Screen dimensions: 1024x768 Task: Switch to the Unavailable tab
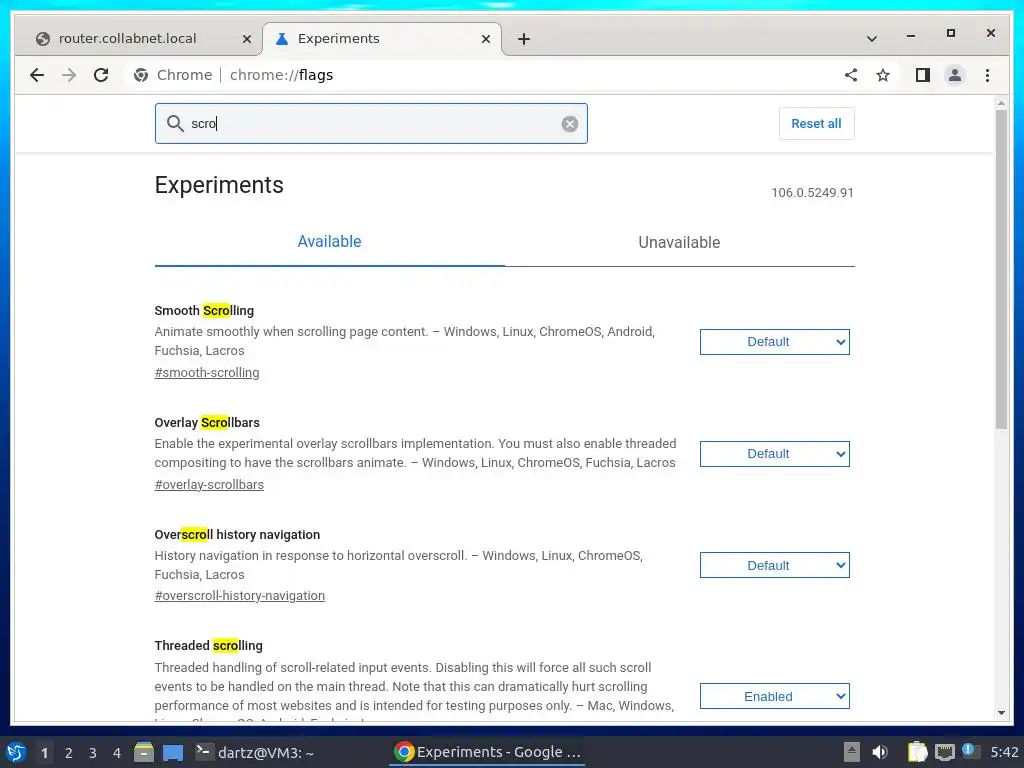tap(679, 242)
